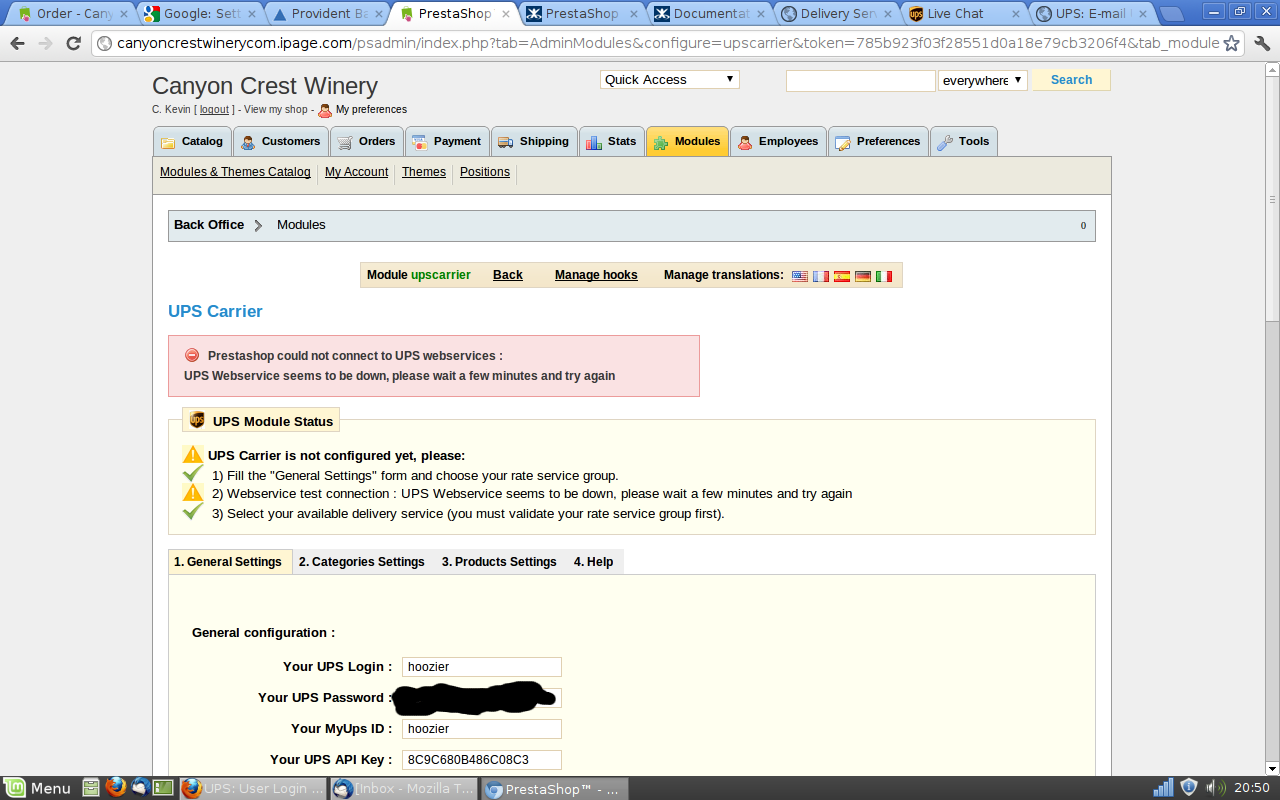Click the Chrome forward navigation arrow
Image resolution: width=1280 pixels, height=800 pixels.
coord(45,44)
